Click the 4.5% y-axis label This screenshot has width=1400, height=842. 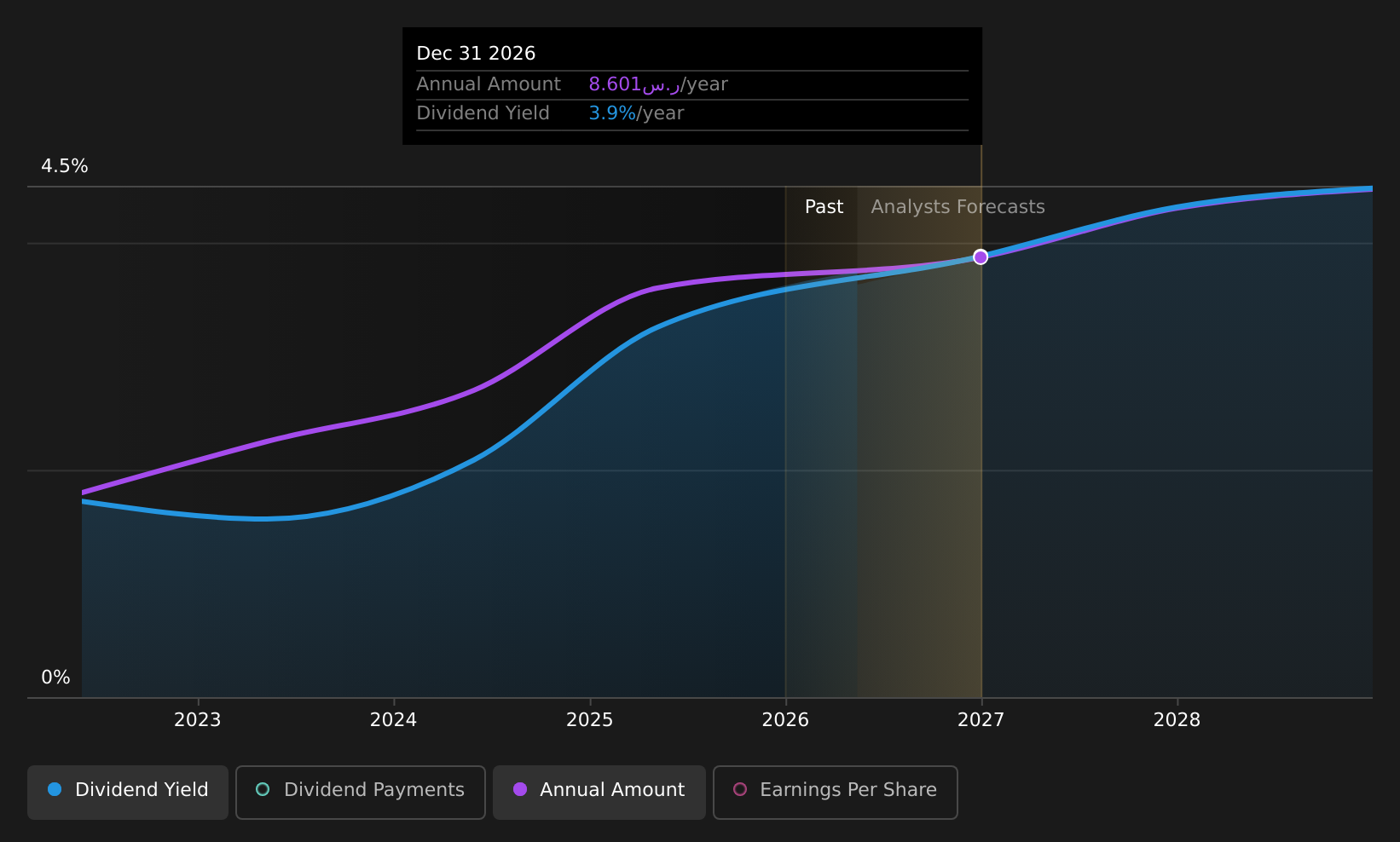tap(65, 166)
